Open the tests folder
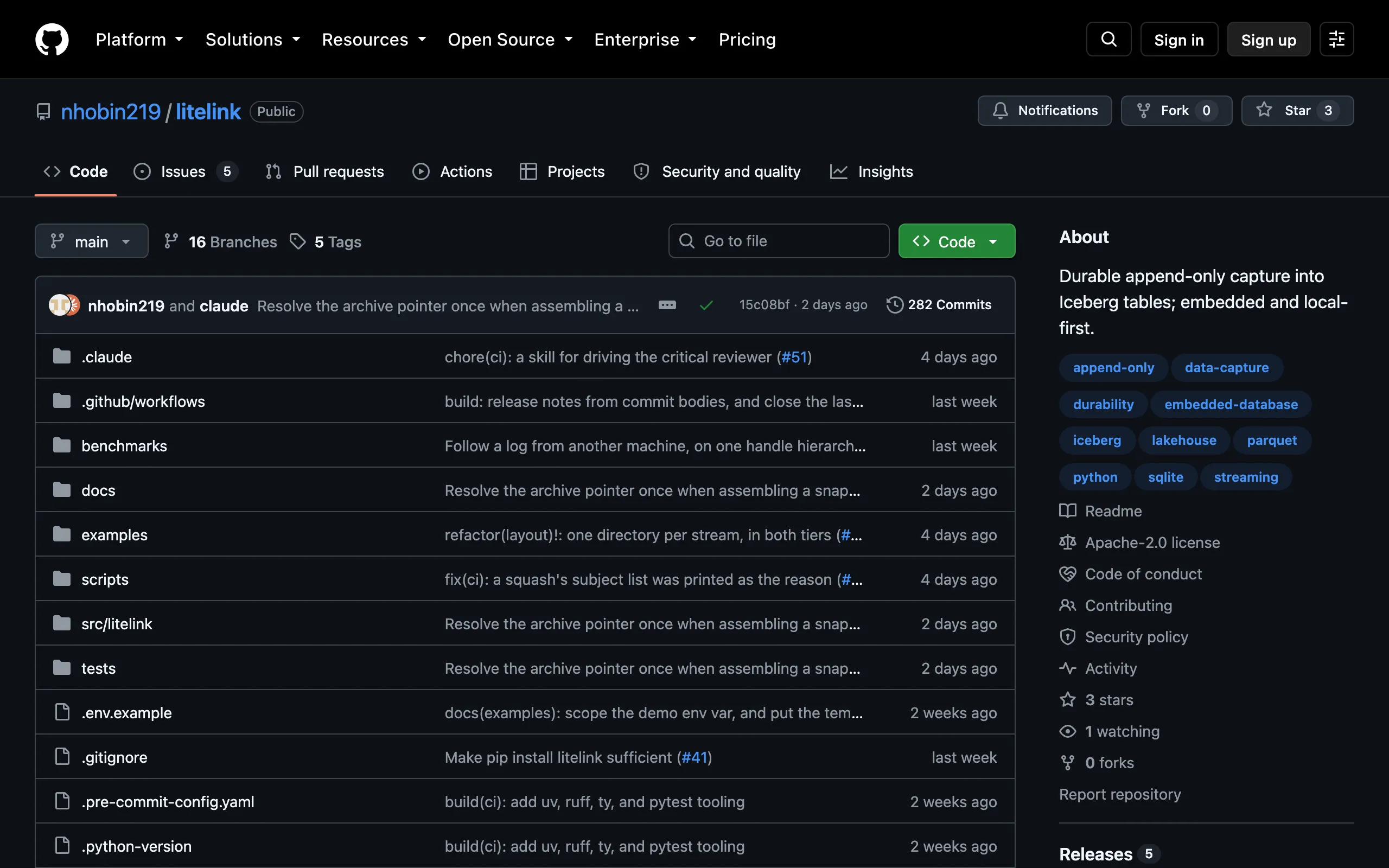Image resolution: width=1389 pixels, height=868 pixels. [x=98, y=668]
